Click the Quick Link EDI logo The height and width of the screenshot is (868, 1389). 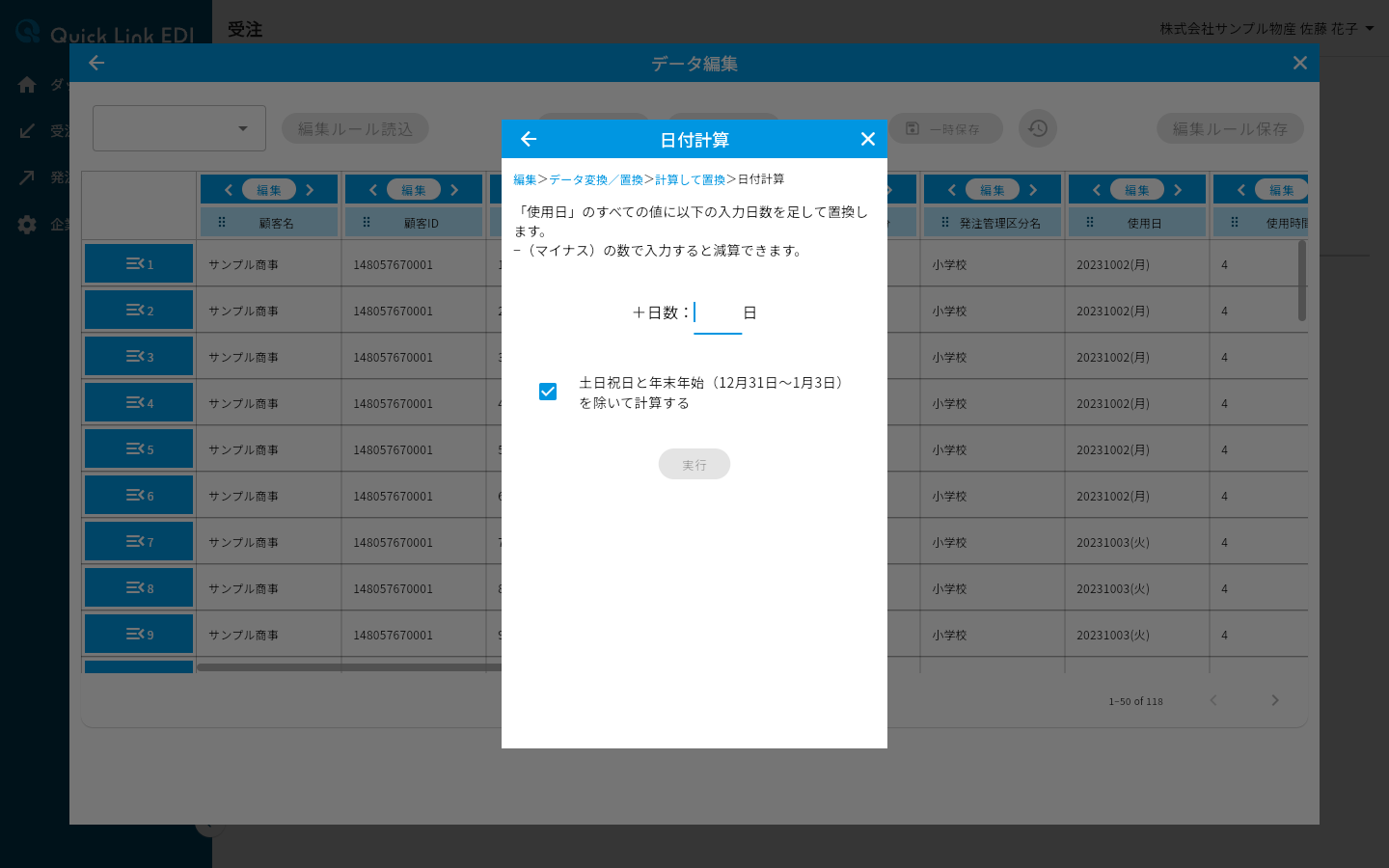[x=106, y=34]
